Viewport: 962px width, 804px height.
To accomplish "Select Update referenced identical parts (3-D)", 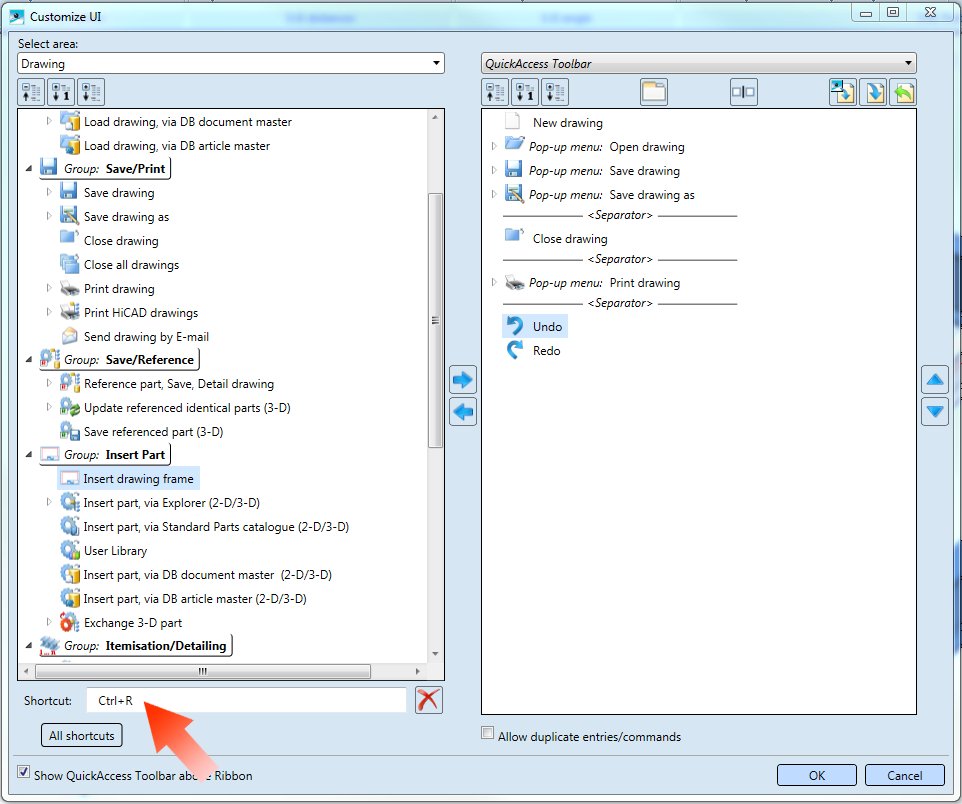I will 187,408.
